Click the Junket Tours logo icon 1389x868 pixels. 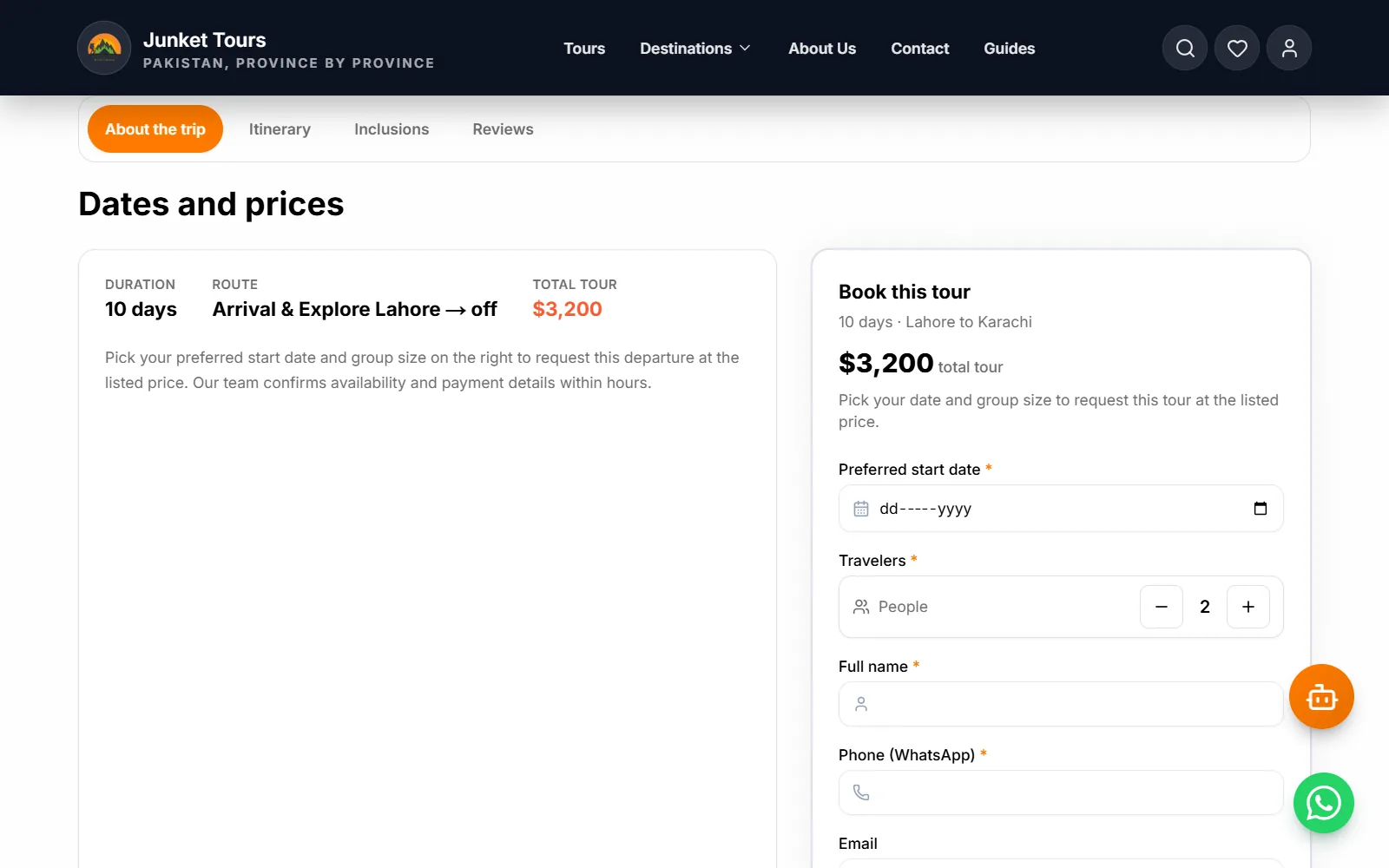coord(104,48)
